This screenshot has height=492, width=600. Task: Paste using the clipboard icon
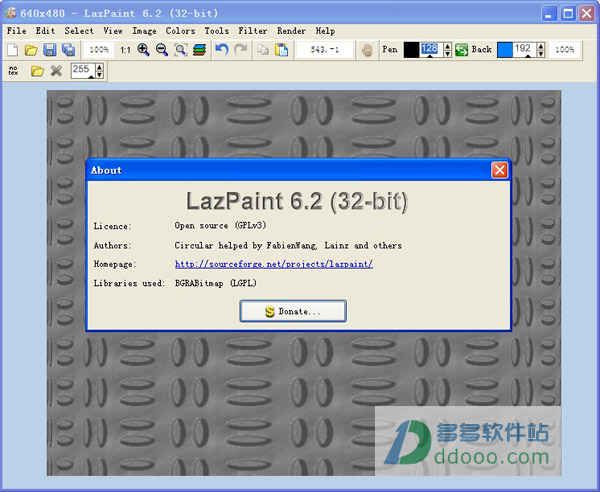282,50
